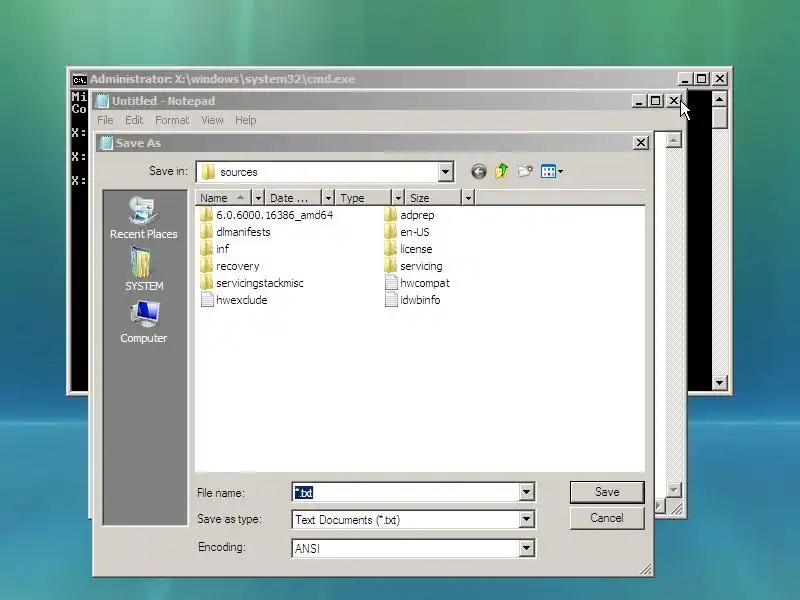The width and height of the screenshot is (800, 600).
Task: Open Notepad's View menu
Action: click(212, 120)
